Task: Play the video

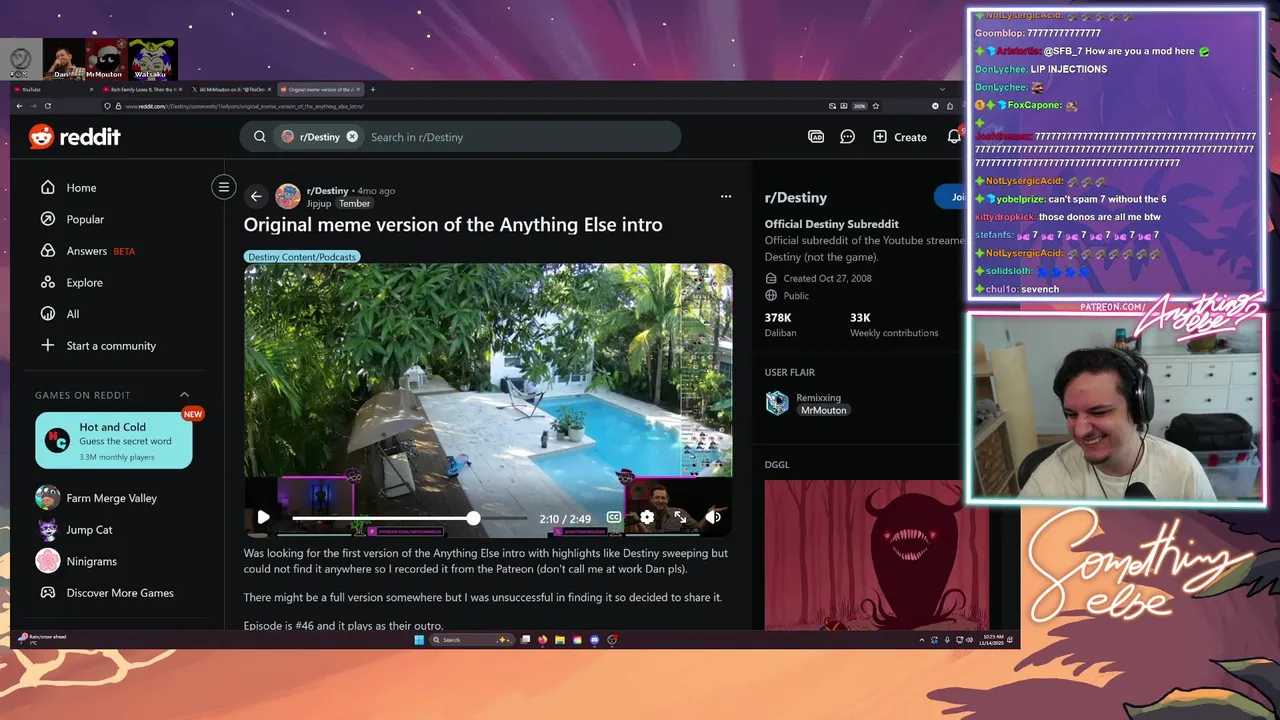Action: point(263,517)
